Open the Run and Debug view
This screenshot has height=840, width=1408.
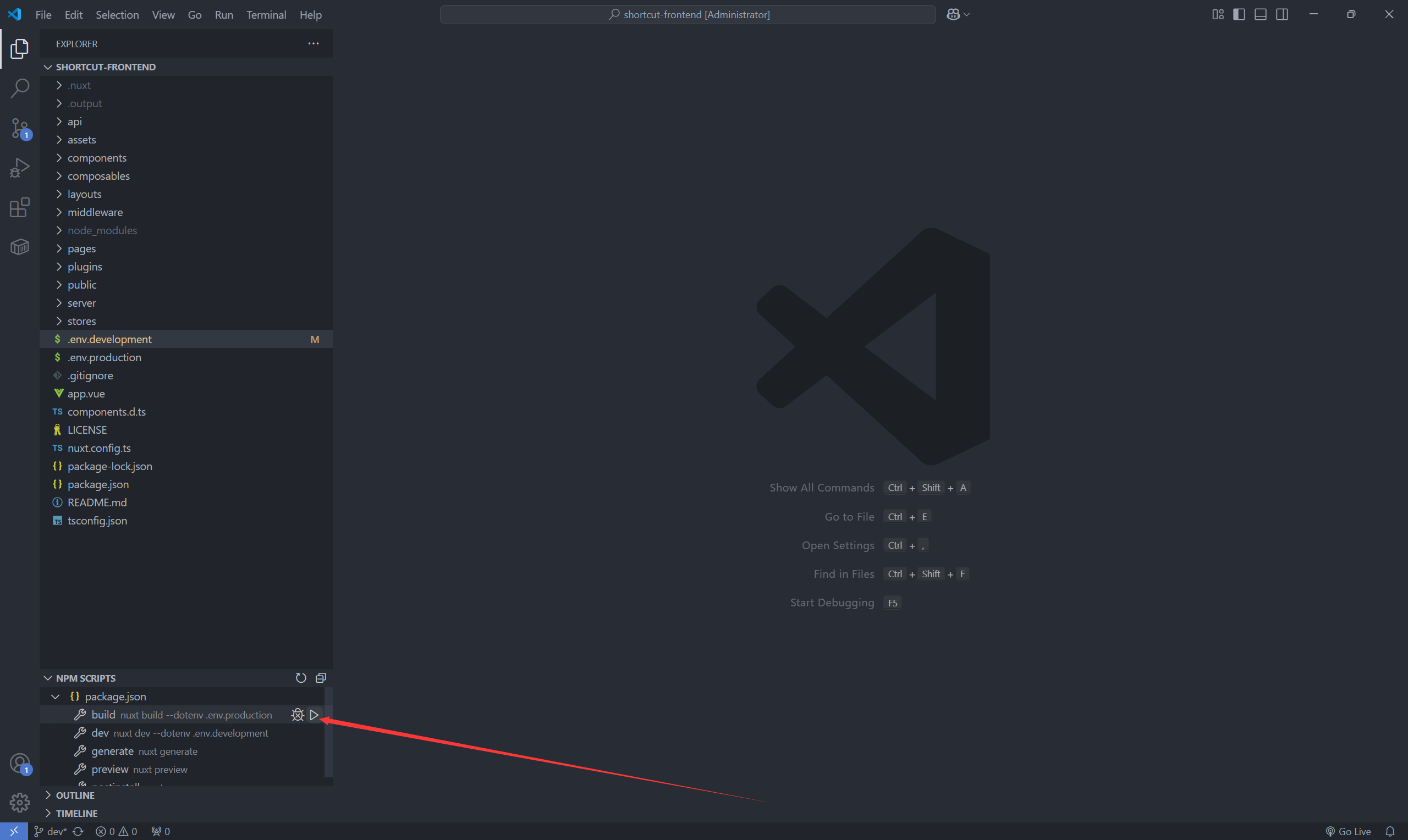click(x=20, y=168)
